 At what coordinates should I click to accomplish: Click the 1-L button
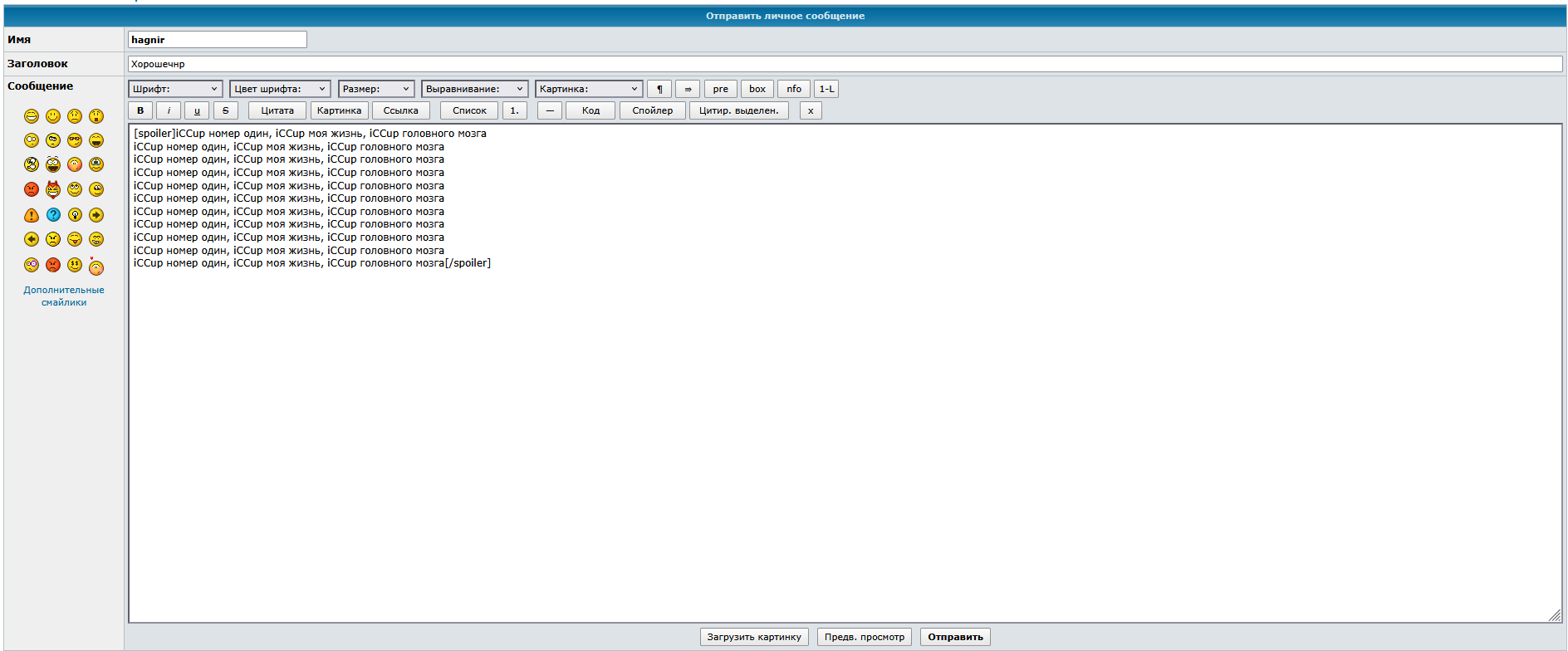(x=826, y=89)
